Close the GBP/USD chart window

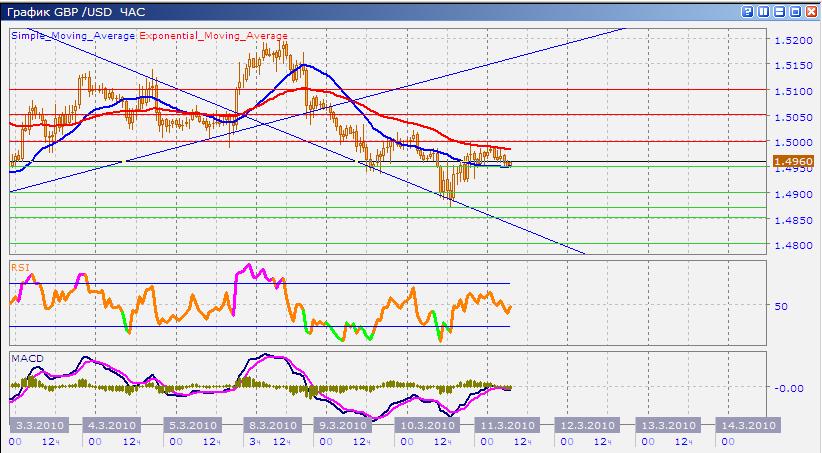click(x=811, y=12)
